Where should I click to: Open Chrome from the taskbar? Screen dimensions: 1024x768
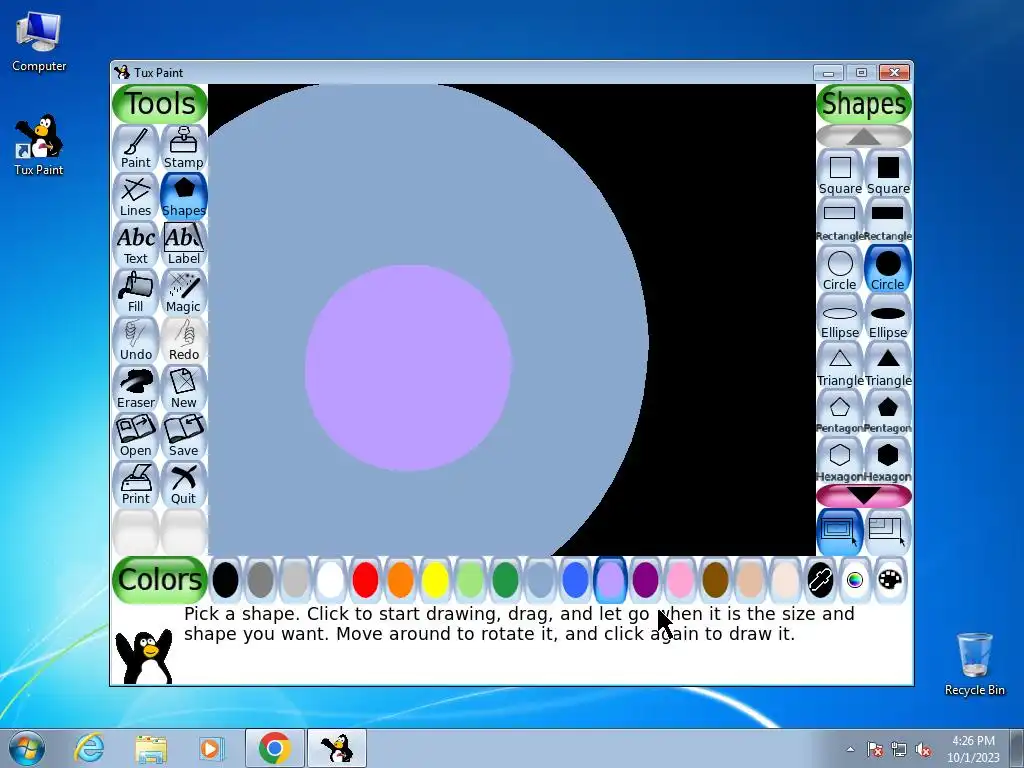click(x=274, y=748)
